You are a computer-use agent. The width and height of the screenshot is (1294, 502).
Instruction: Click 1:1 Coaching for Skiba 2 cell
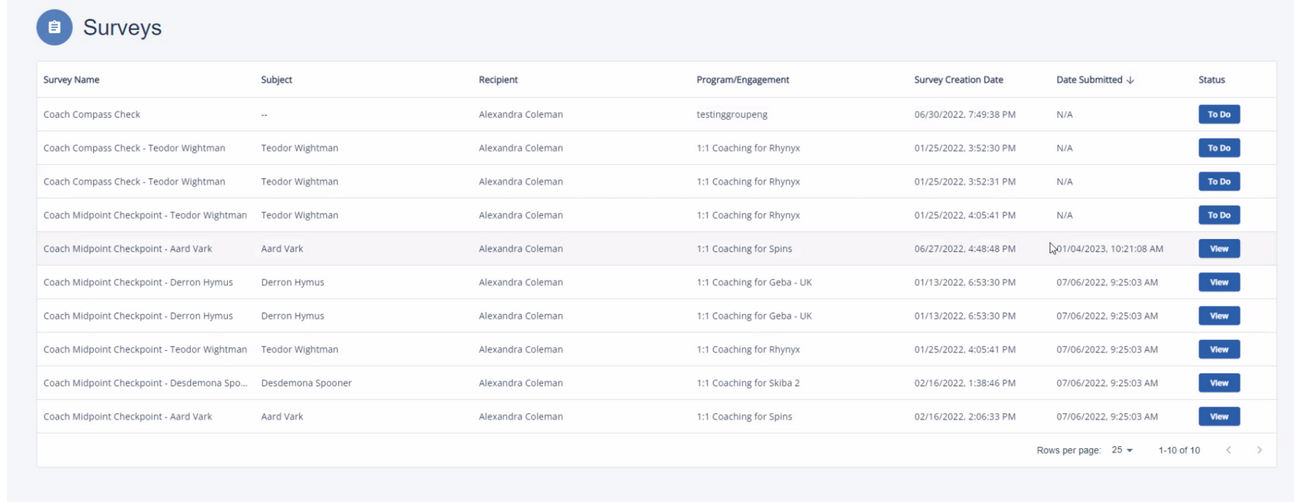pos(748,383)
